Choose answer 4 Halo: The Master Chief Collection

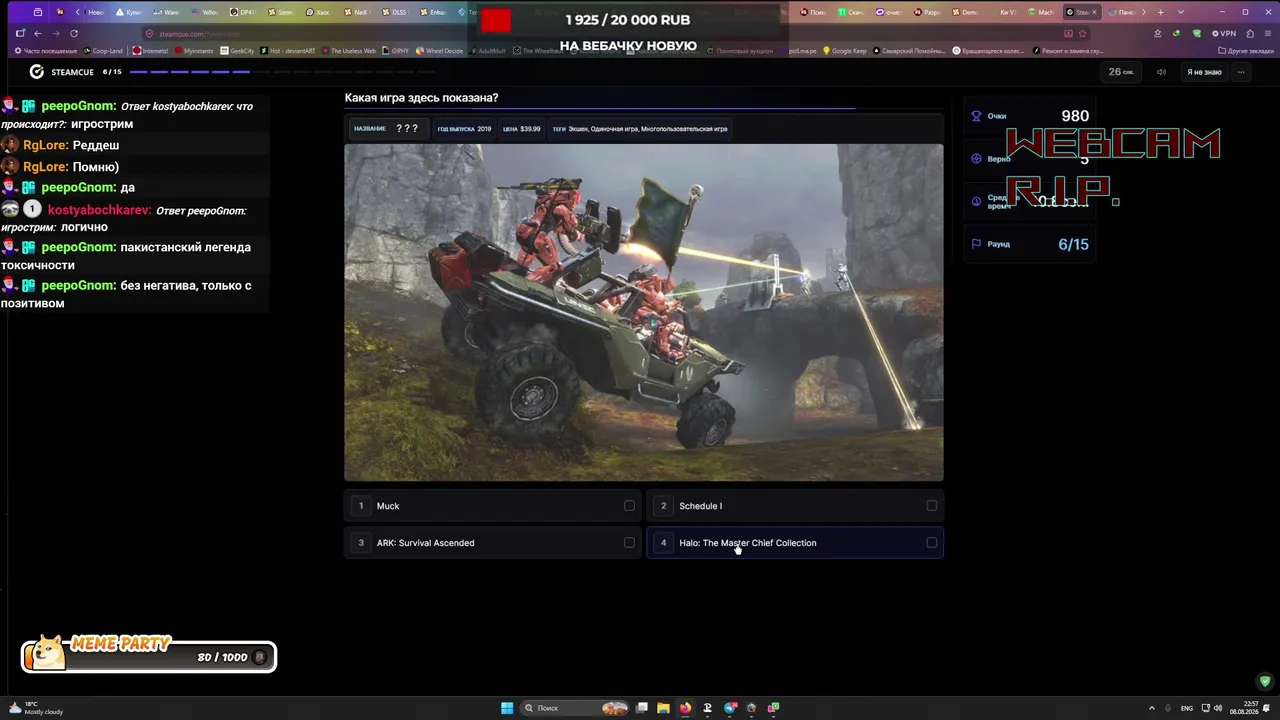click(795, 543)
